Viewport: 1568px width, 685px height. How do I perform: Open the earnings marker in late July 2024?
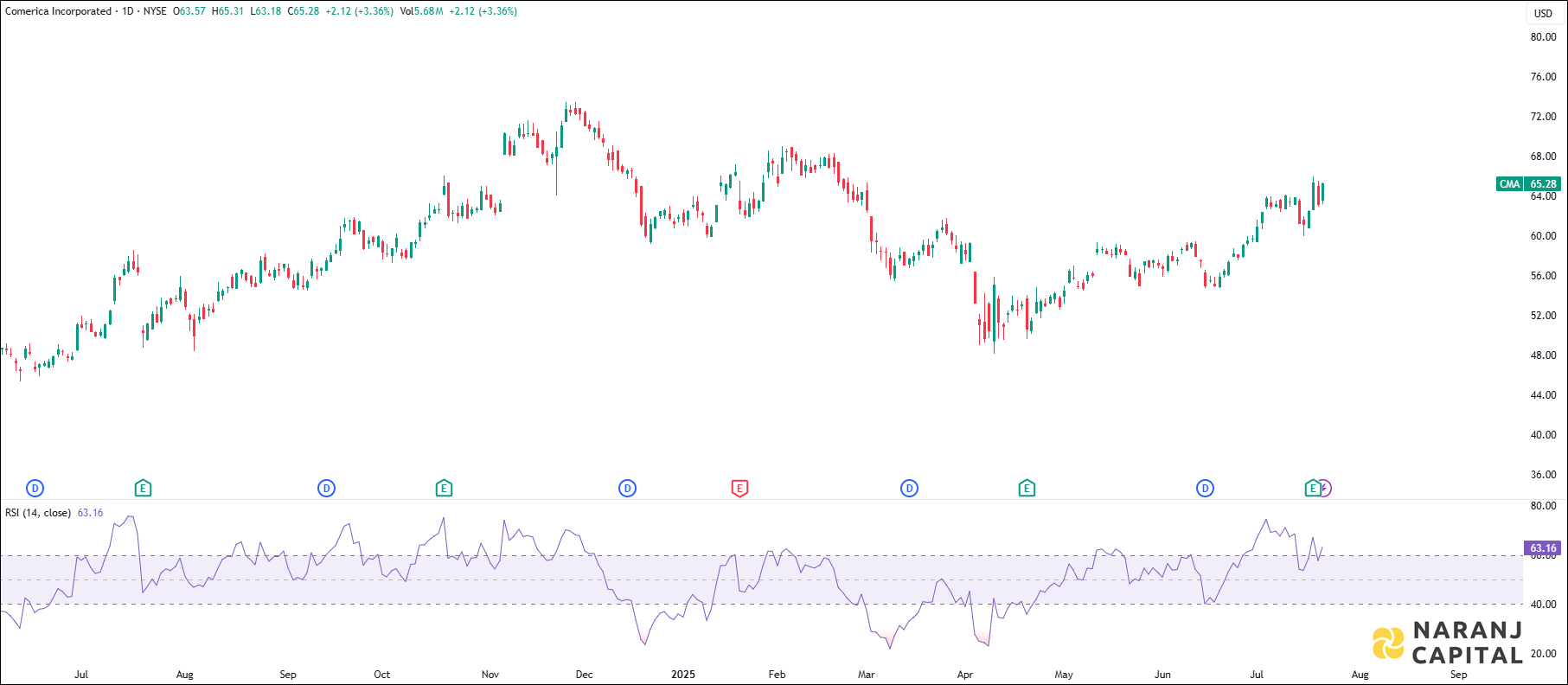click(x=144, y=489)
